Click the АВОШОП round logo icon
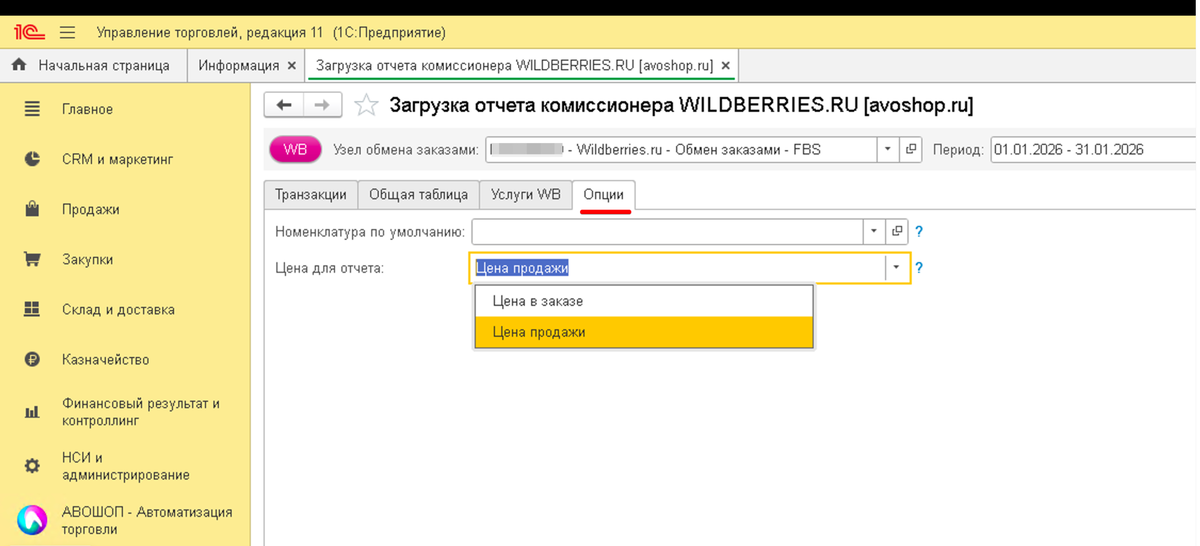1200x546 pixels. pos(32,520)
